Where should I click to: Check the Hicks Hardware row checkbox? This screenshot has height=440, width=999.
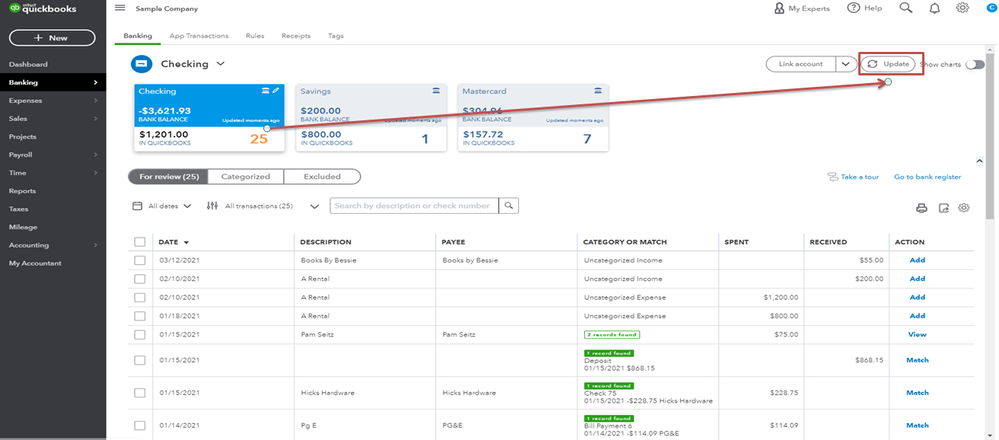pyautogui.click(x=140, y=392)
